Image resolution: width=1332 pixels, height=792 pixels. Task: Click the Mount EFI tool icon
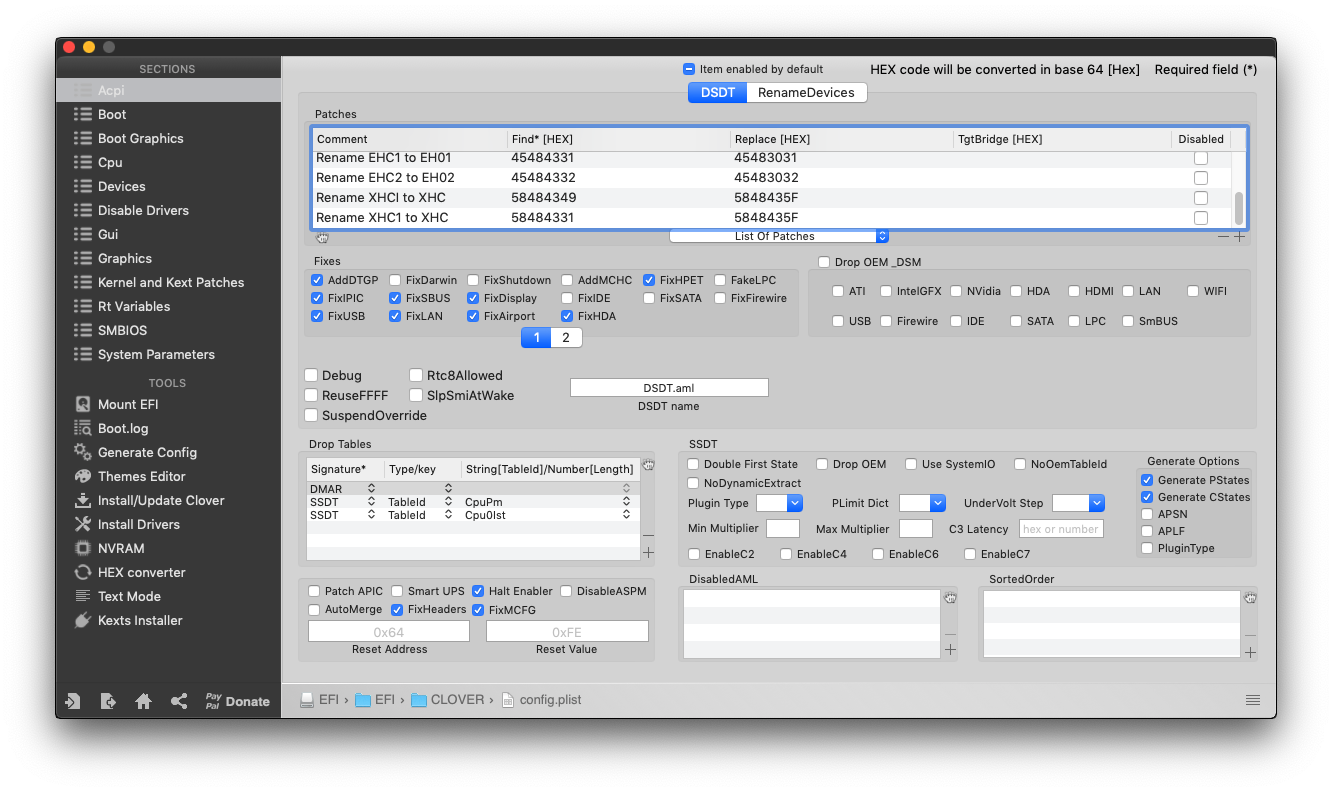point(82,404)
